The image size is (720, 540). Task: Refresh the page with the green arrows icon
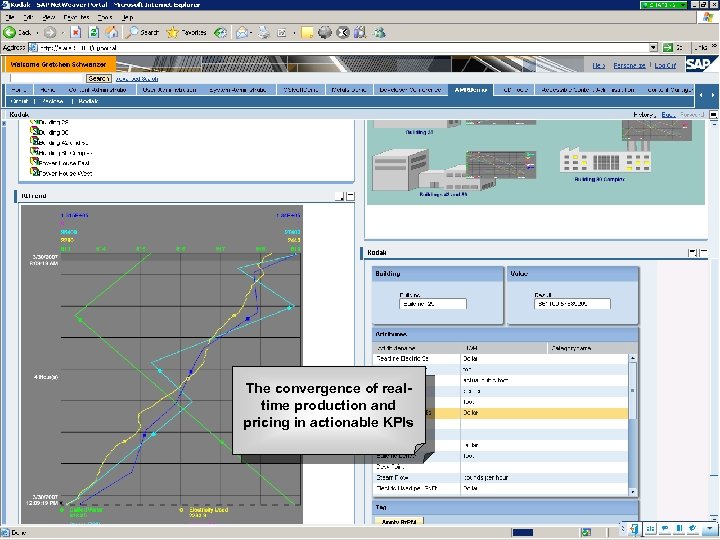point(94,32)
